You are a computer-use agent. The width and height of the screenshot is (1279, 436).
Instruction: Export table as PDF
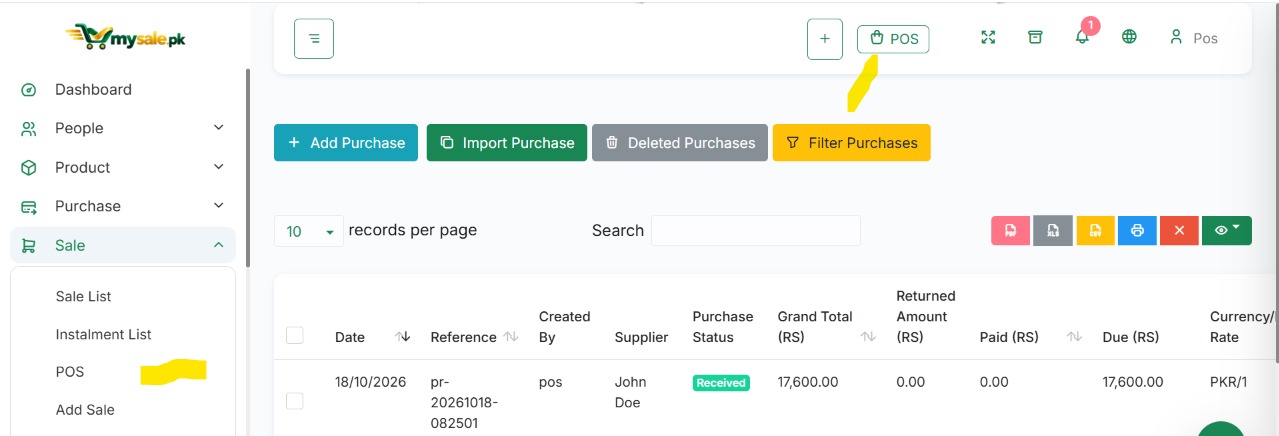1011,230
